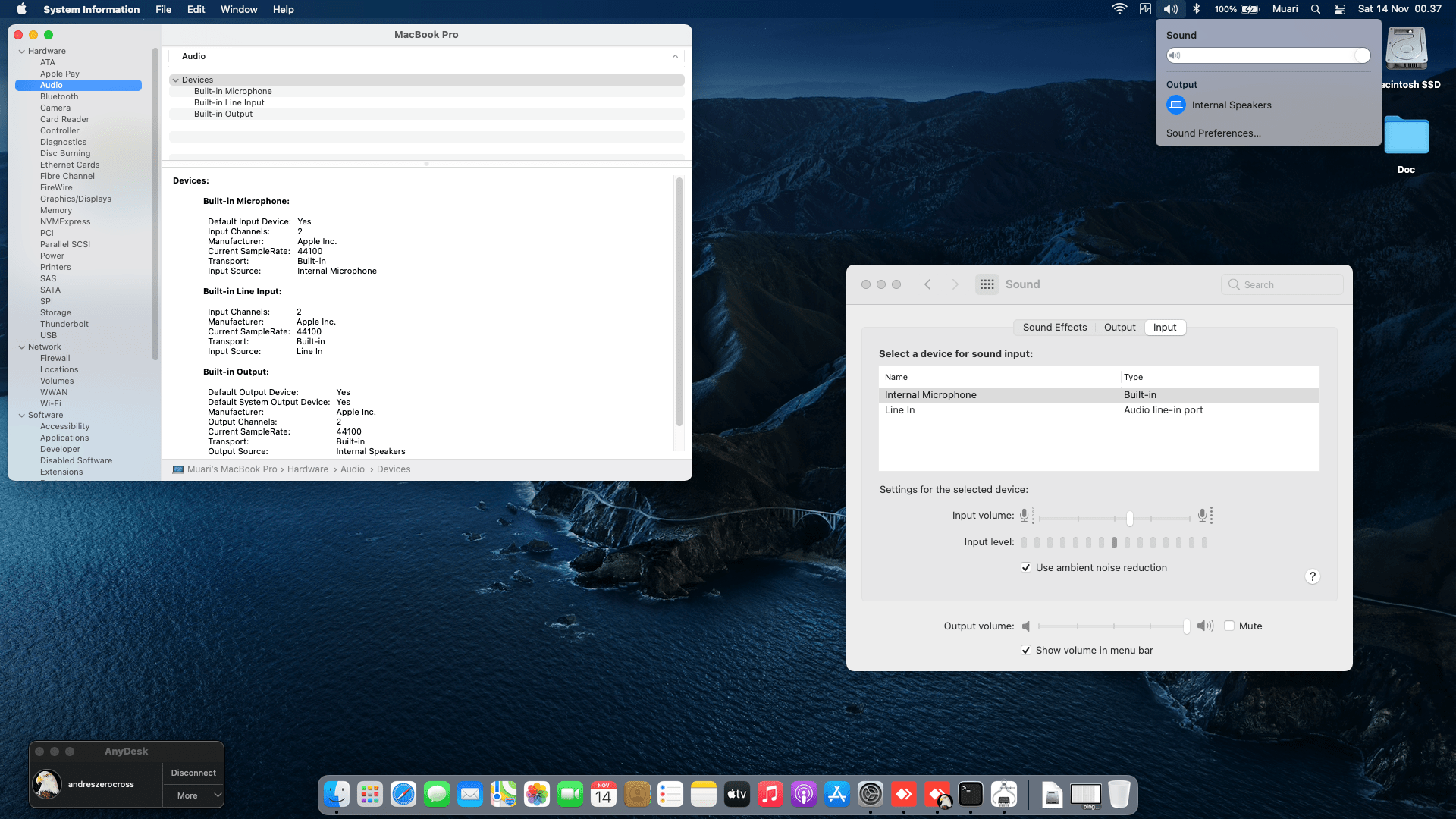This screenshot has height=819, width=1456.
Task: Open Terminal from the dock
Action: pyautogui.click(x=971, y=794)
